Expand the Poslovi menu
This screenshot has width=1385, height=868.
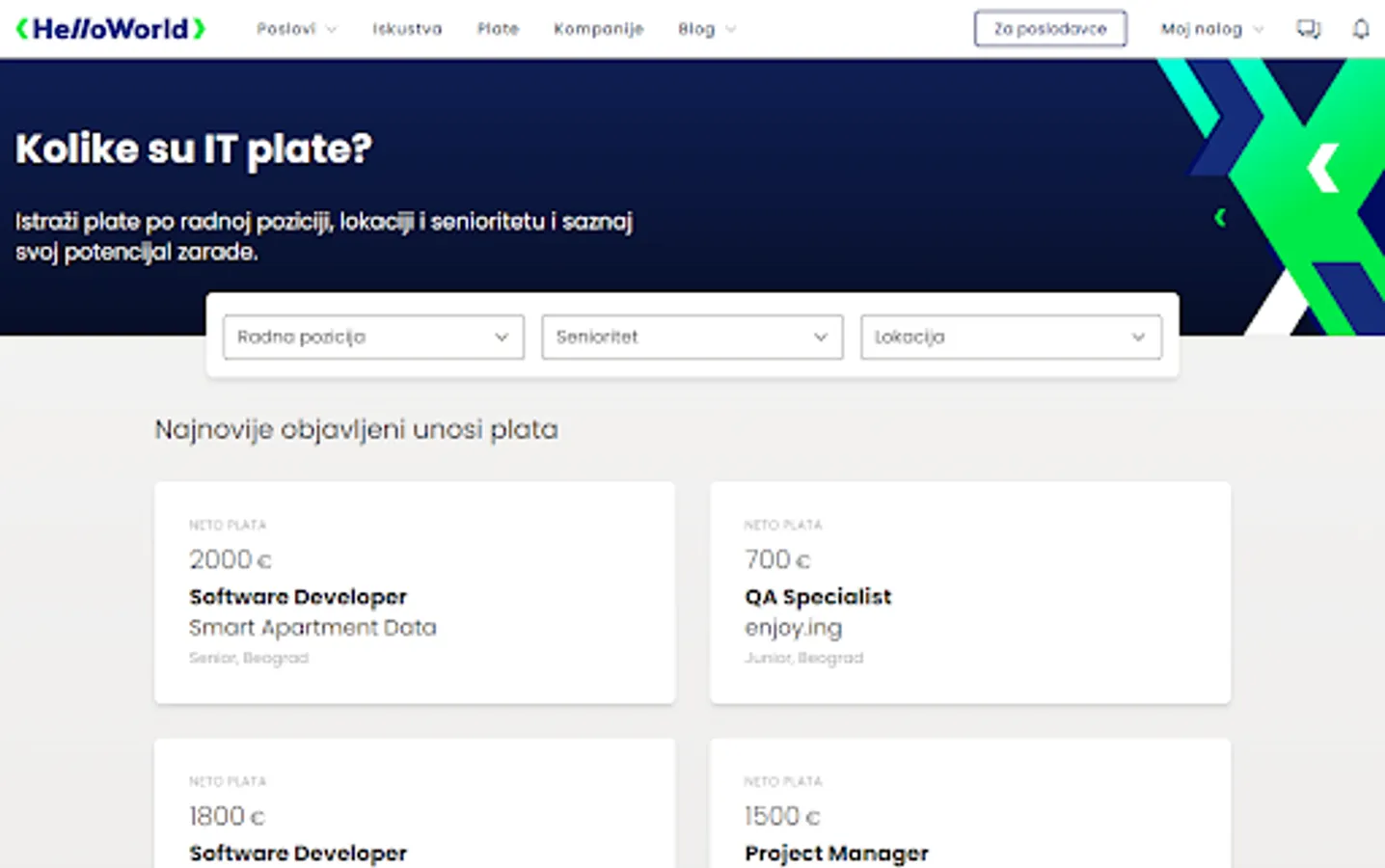[296, 29]
